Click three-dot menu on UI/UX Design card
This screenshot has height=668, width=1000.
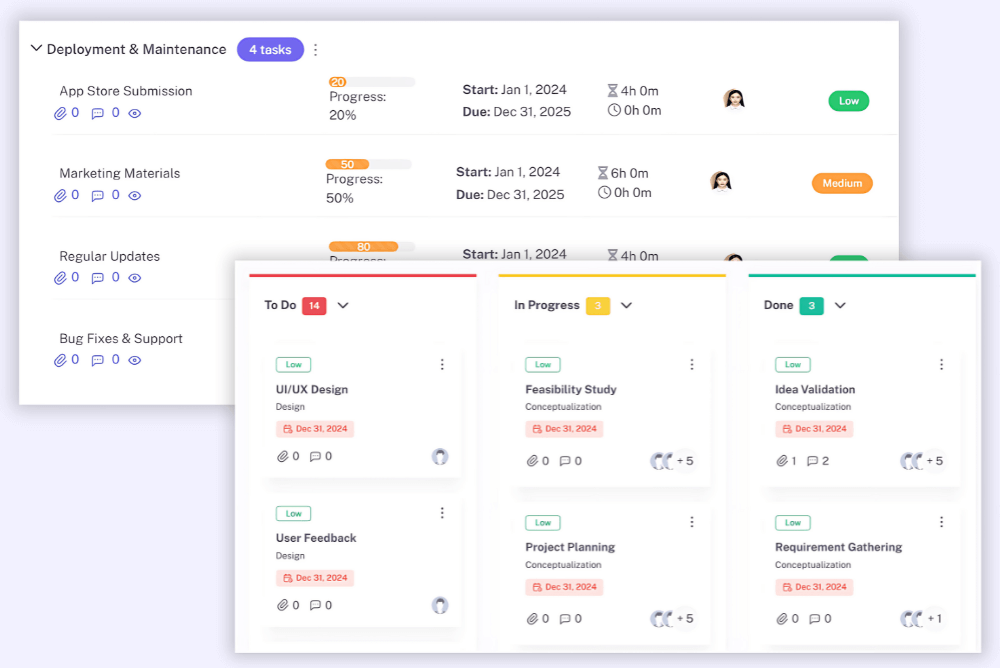click(x=442, y=365)
